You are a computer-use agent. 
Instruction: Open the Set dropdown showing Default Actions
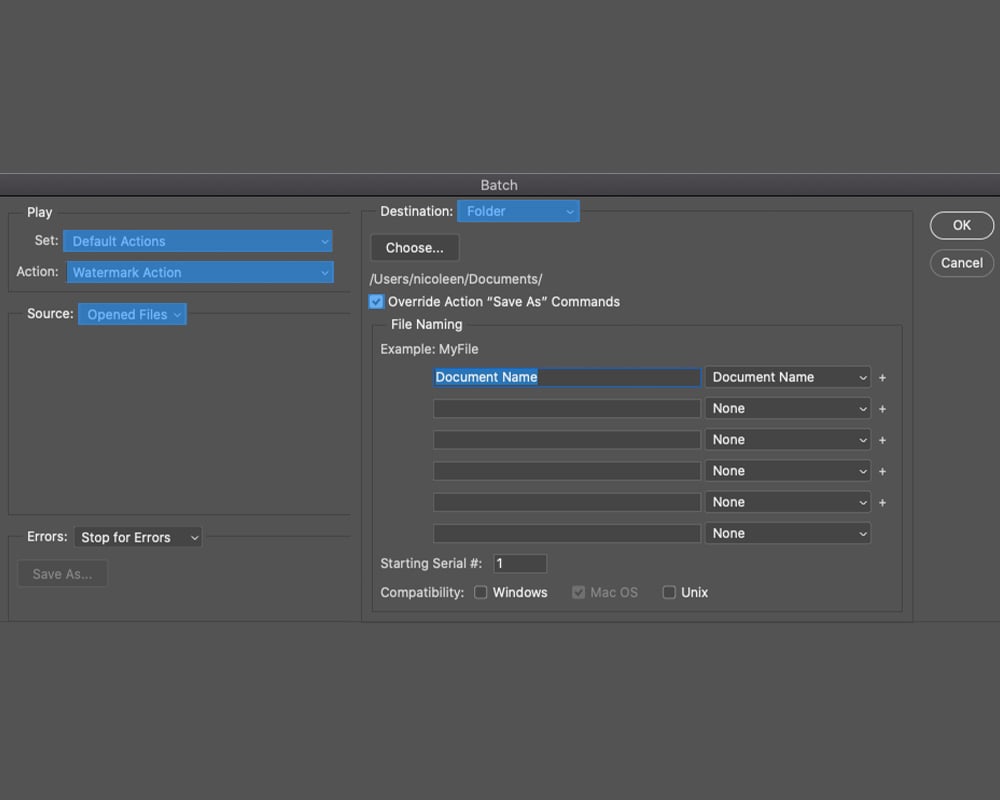pyautogui.click(x=198, y=241)
